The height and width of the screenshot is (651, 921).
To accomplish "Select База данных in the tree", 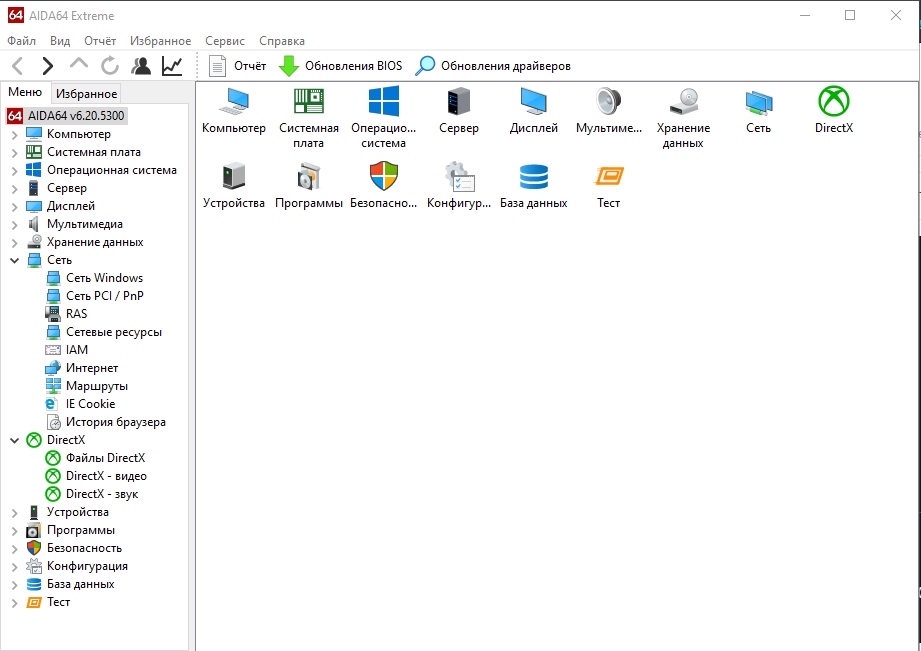I will click(70, 584).
